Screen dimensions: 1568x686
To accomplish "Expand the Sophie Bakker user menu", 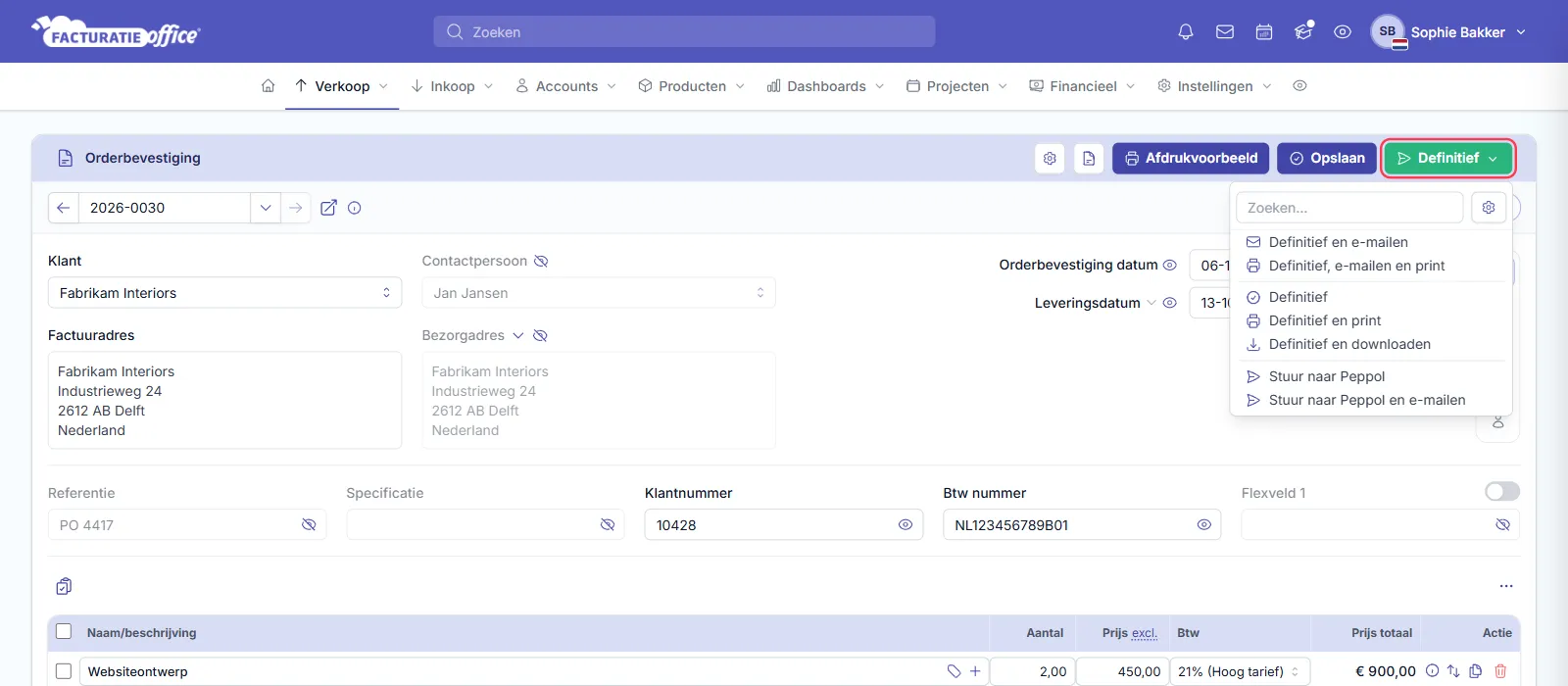I will click(1449, 32).
